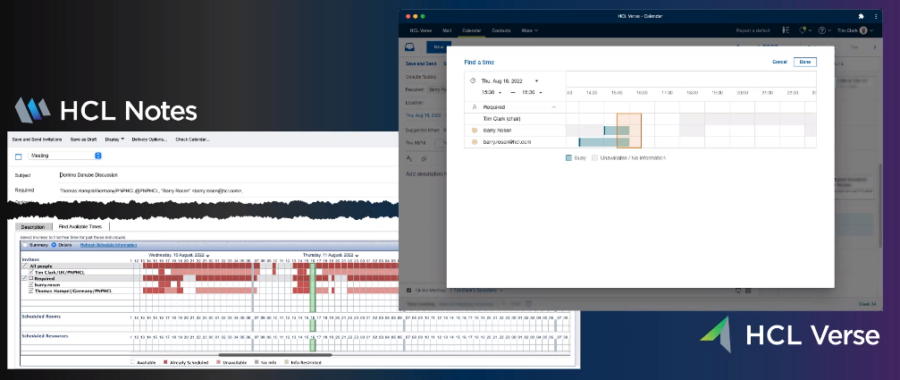Toggle the Online Meeting checkbox in Verse

click(409, 290)
